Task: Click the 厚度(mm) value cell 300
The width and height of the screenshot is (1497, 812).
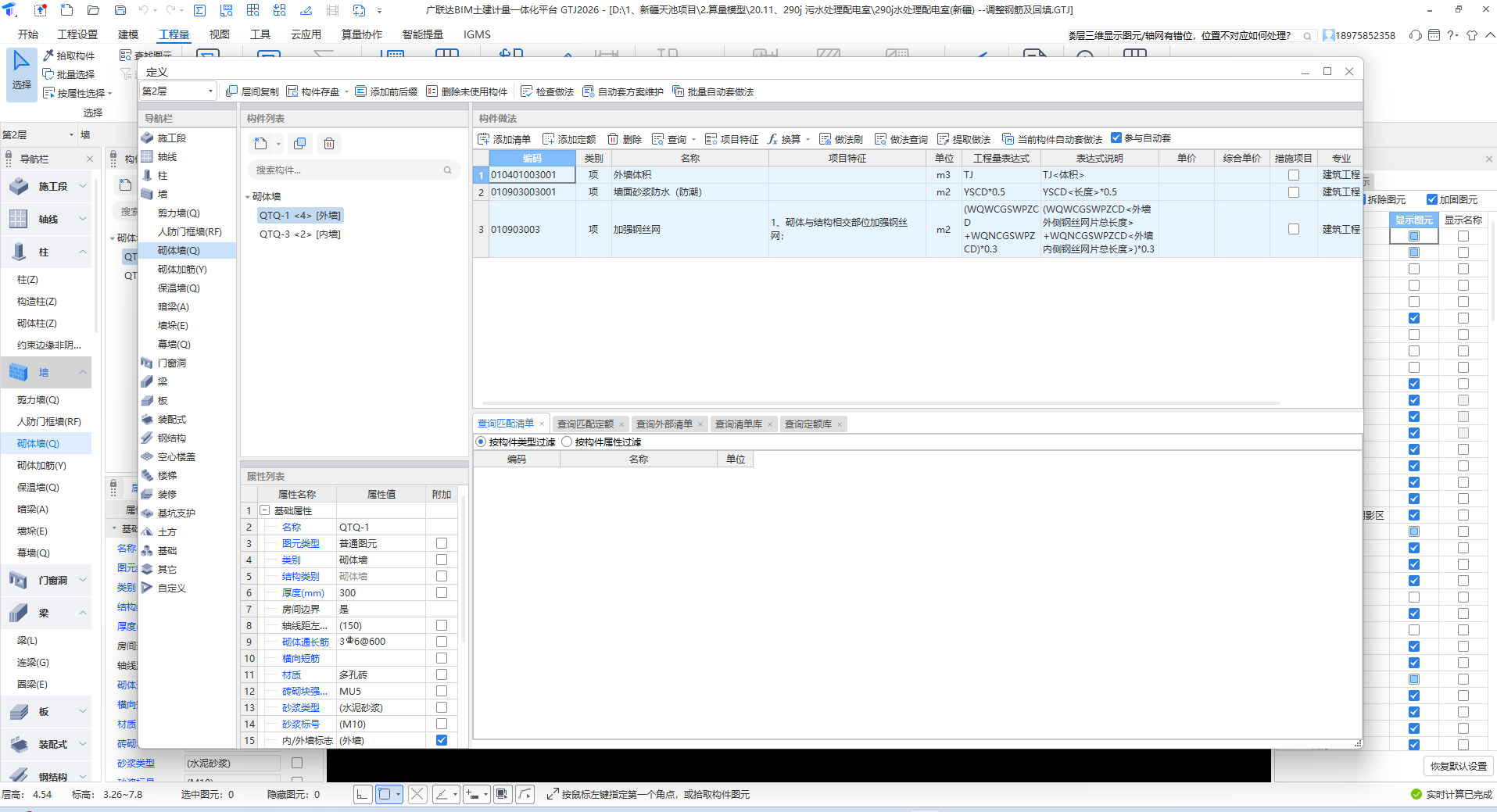Action: click(381, 592)
